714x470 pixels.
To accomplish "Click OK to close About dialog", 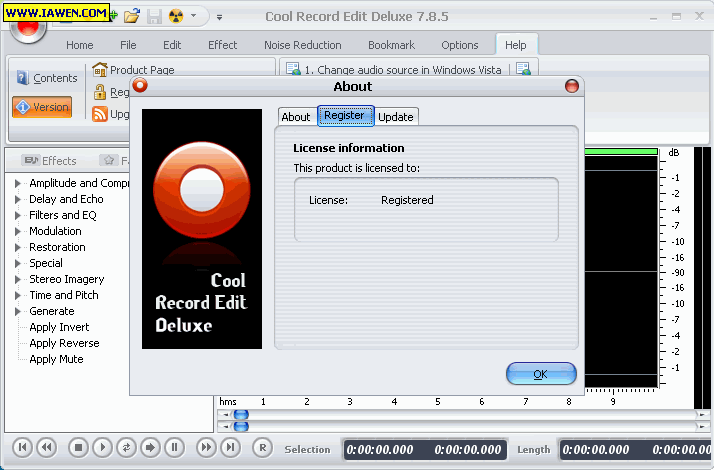I will tap(540, 374).
